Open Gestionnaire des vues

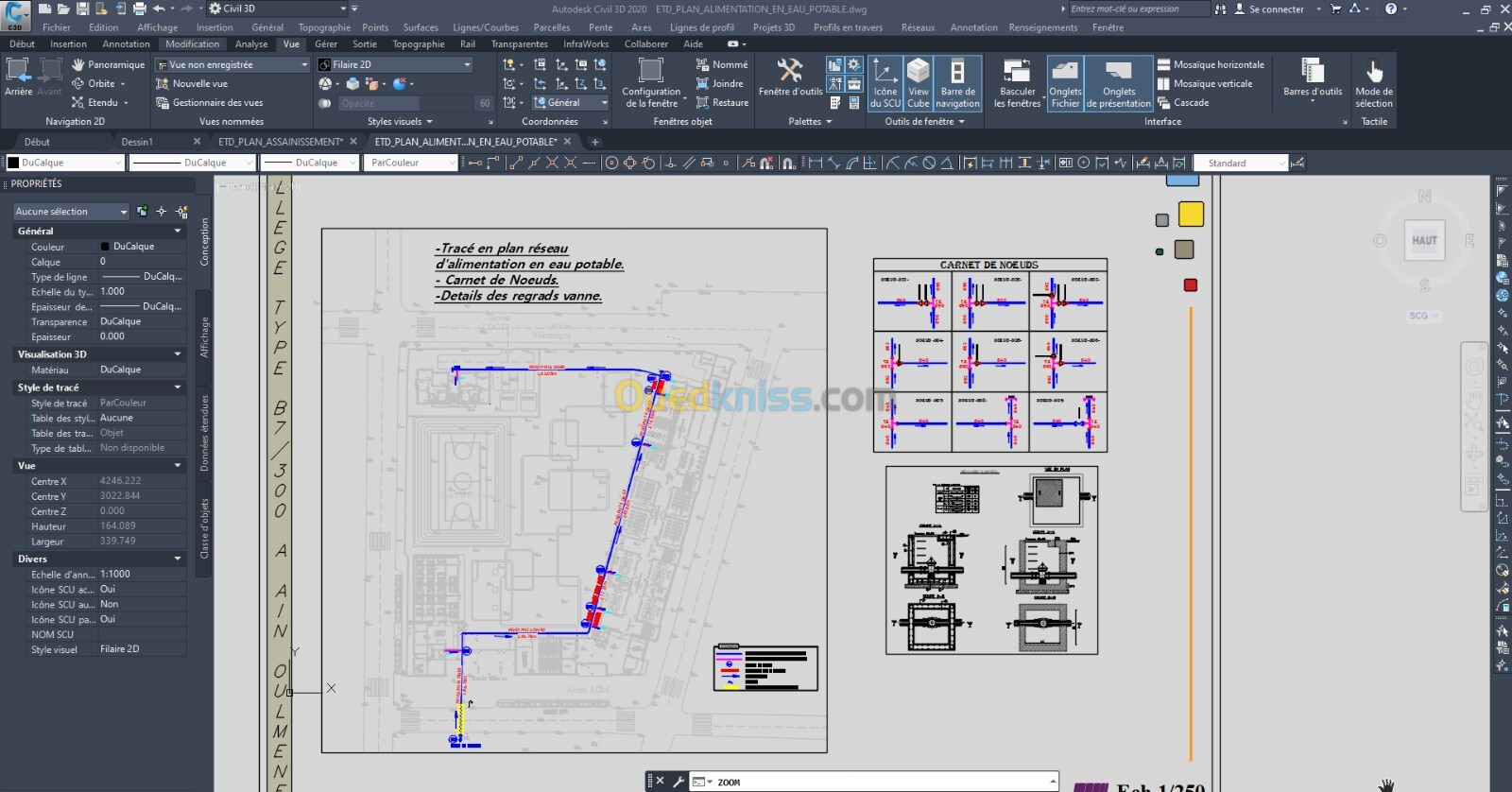pyautogui.click(x=209, y=102)
